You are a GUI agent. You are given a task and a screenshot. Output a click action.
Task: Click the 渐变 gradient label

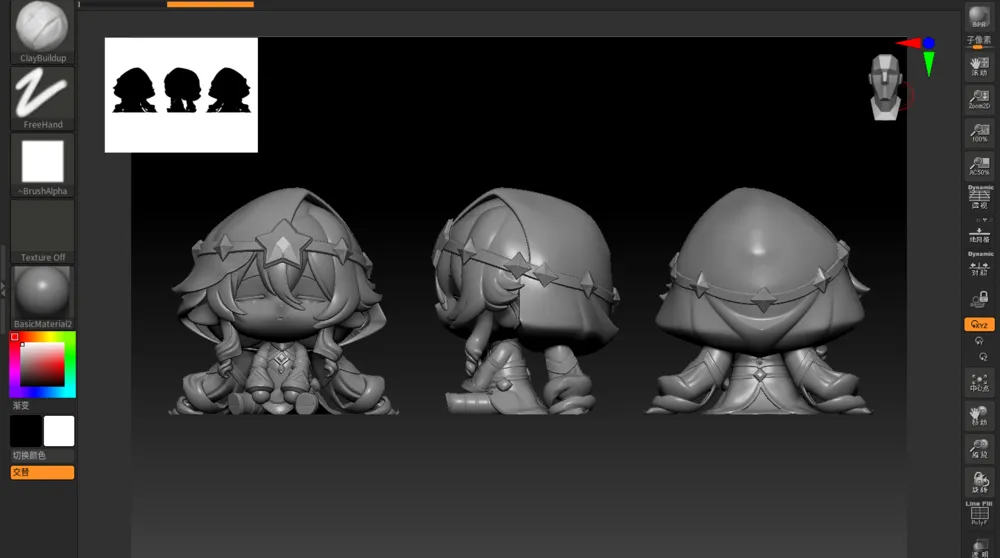point(21,406)
